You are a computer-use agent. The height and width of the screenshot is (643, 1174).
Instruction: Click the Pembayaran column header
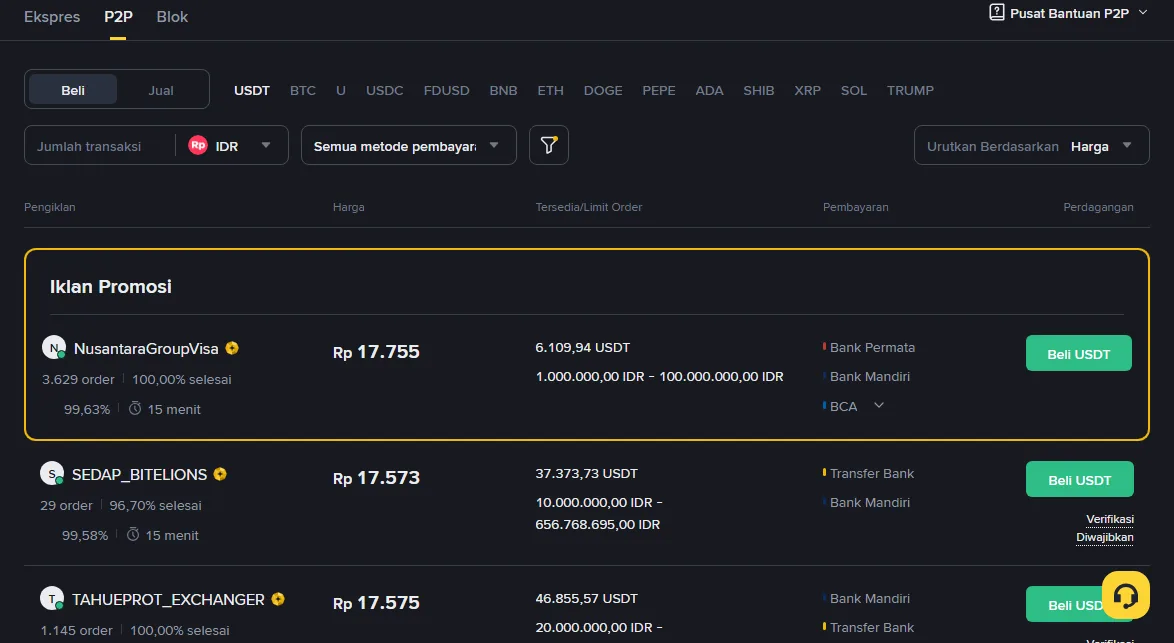point(856,207)
